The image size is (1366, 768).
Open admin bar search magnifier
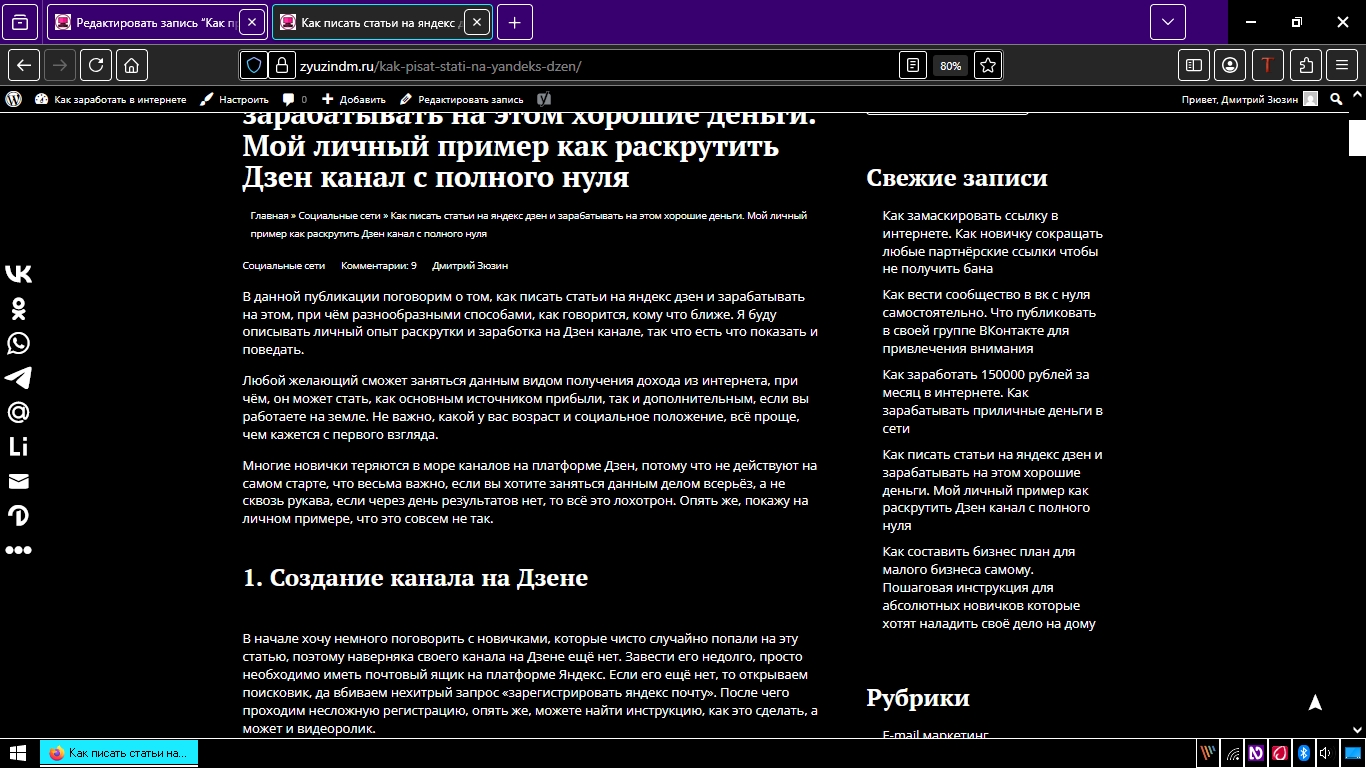tap(1337, 99)
